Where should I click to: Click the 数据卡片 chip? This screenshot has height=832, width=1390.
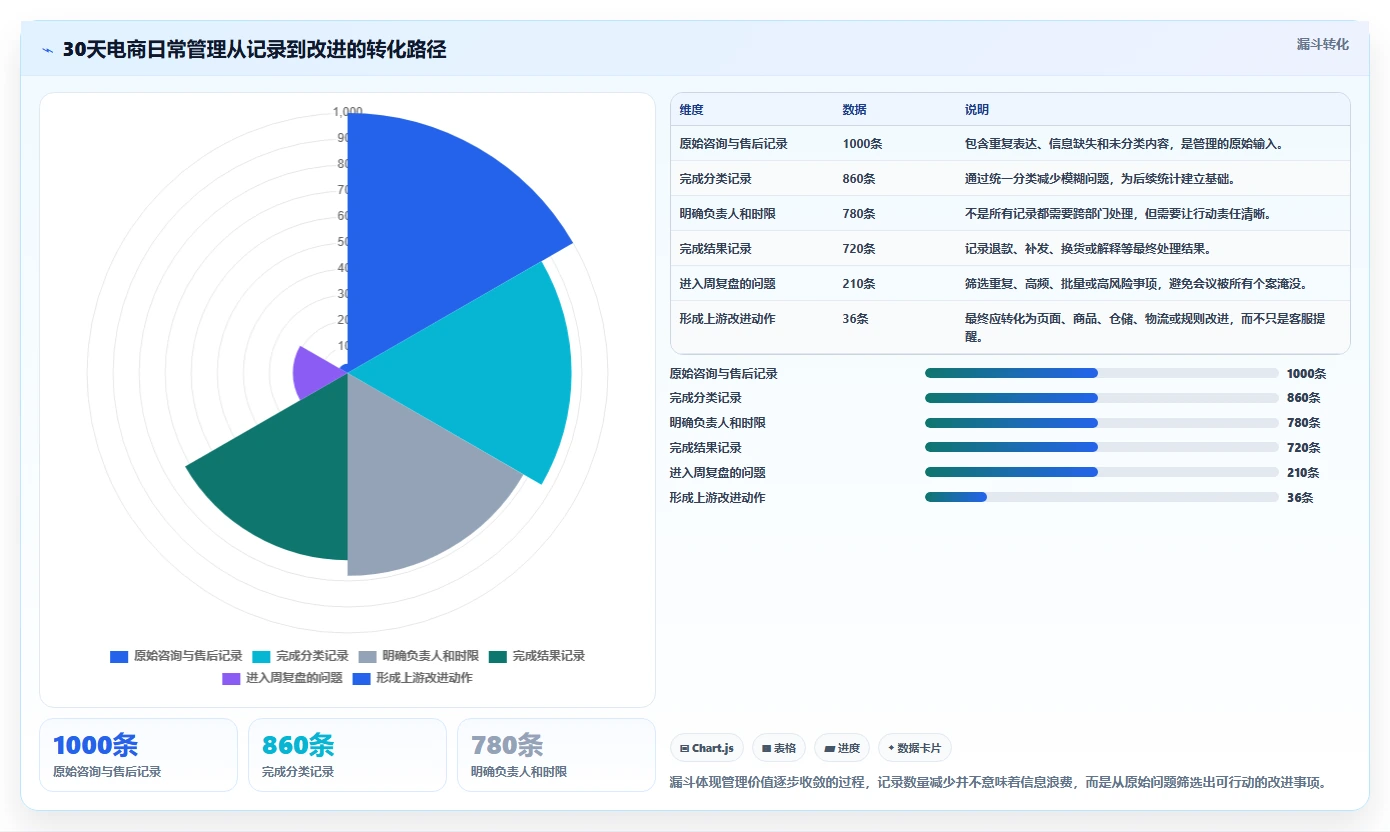(915, 748)
